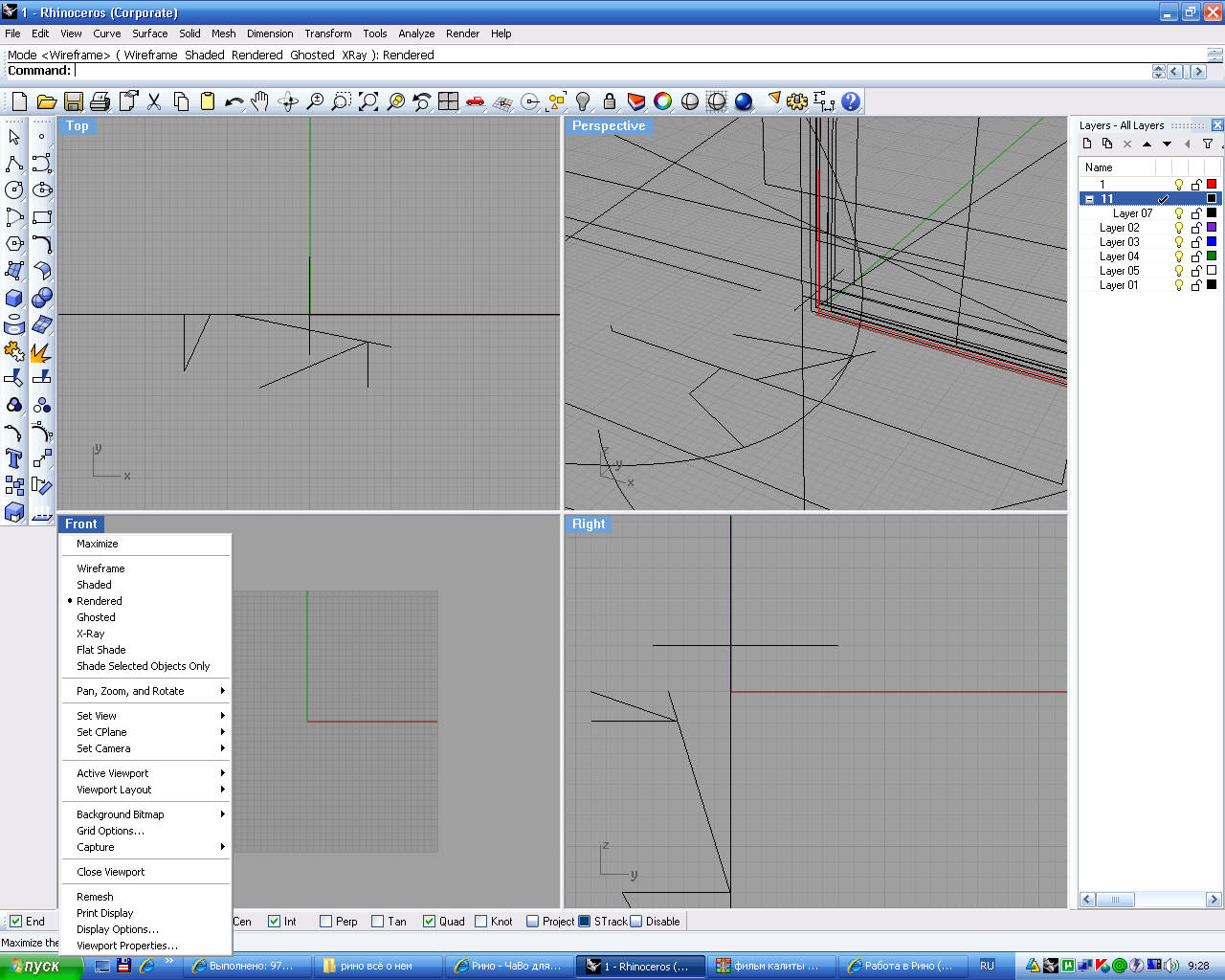Viewport: 1225px width, 980px height.
Task: Click the Lock padlock toolbar icon
Action: pos(610,101)
